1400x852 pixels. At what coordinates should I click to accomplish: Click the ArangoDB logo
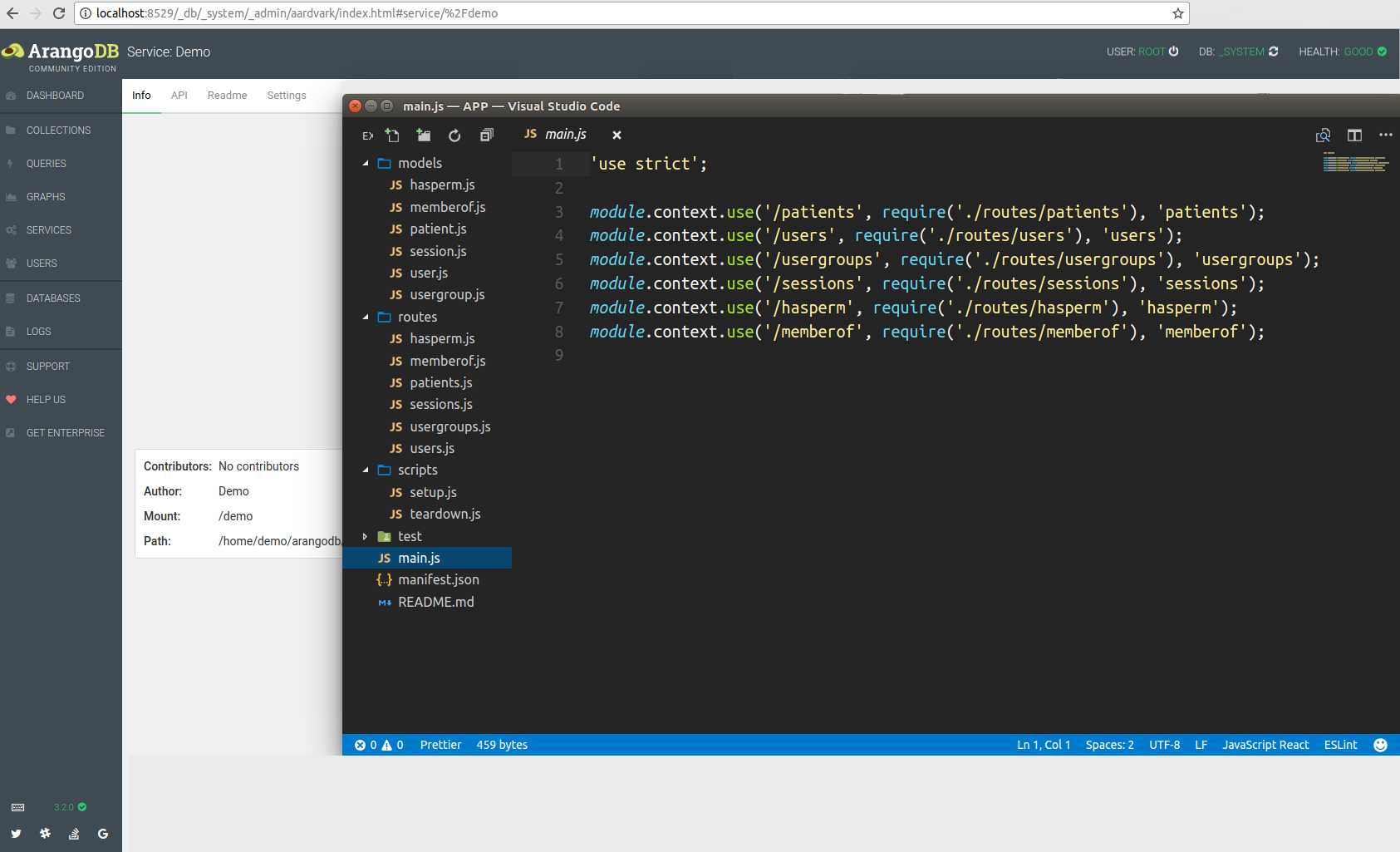coord(60,56)
